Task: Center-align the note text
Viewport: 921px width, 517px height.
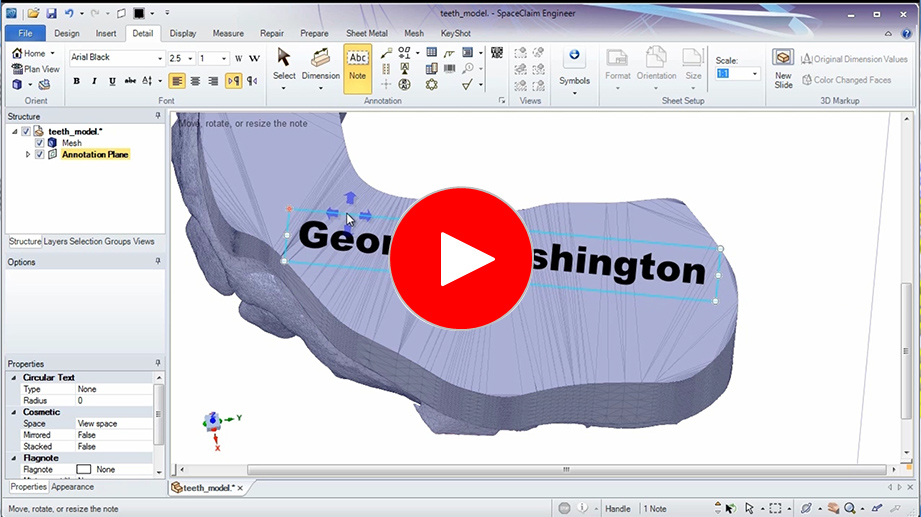Action: (195, 81)
